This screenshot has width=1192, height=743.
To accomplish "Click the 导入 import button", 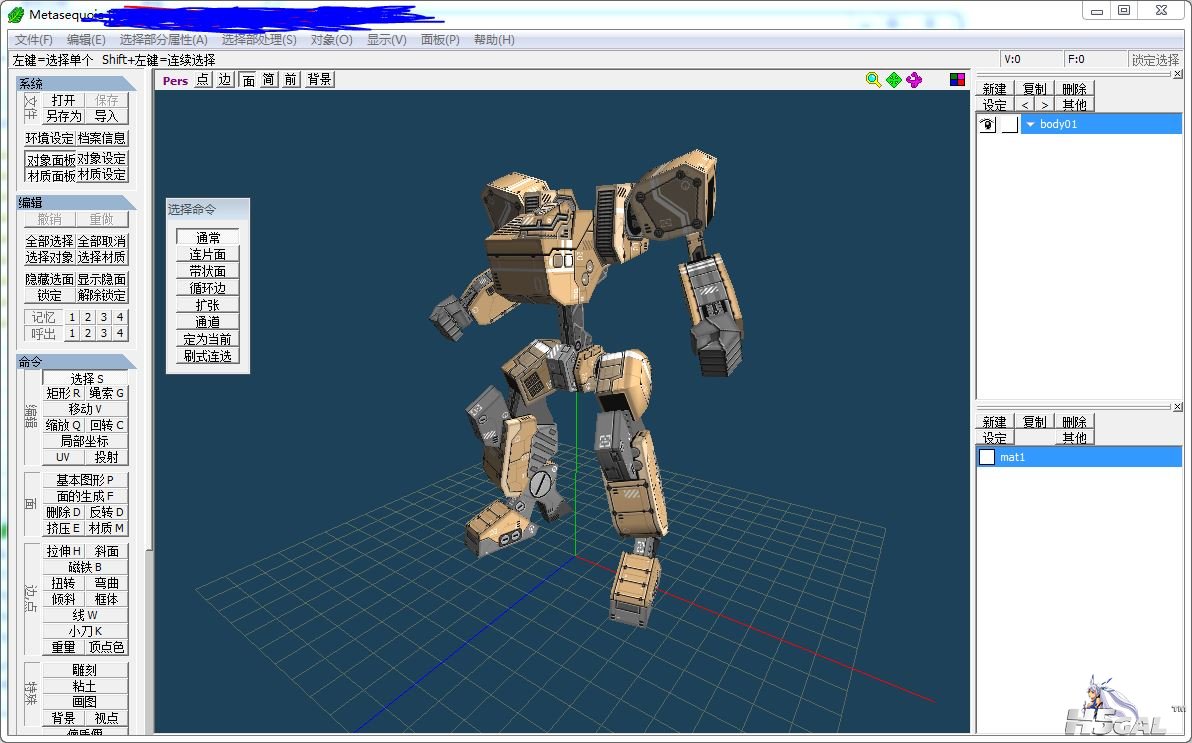I will point(106,116).
